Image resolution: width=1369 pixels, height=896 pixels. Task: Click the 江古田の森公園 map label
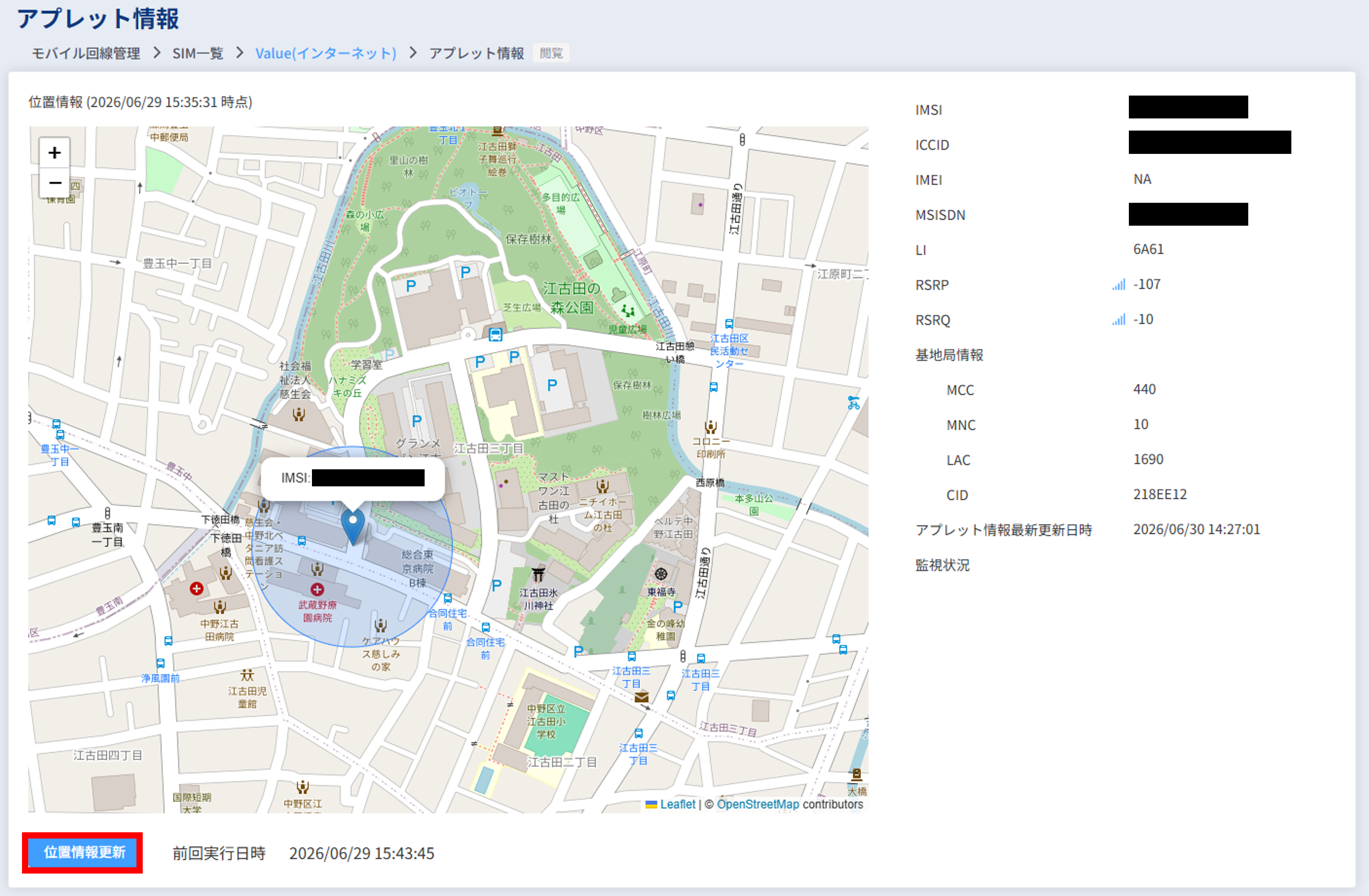tap(571, 298)
